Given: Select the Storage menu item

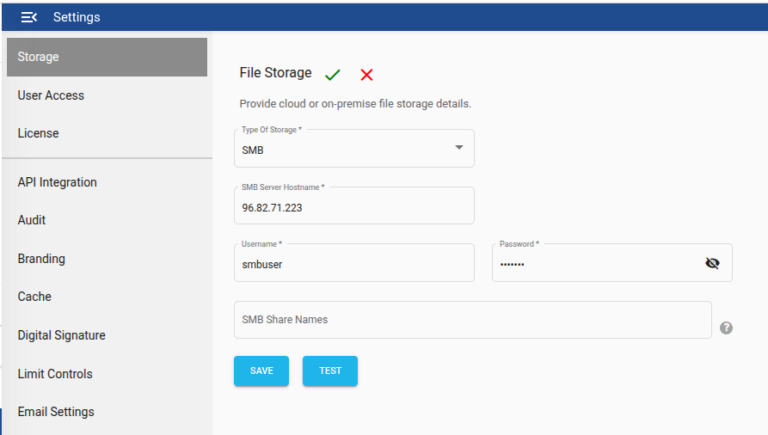Looking at the screenshot, I should coord(106,57).
